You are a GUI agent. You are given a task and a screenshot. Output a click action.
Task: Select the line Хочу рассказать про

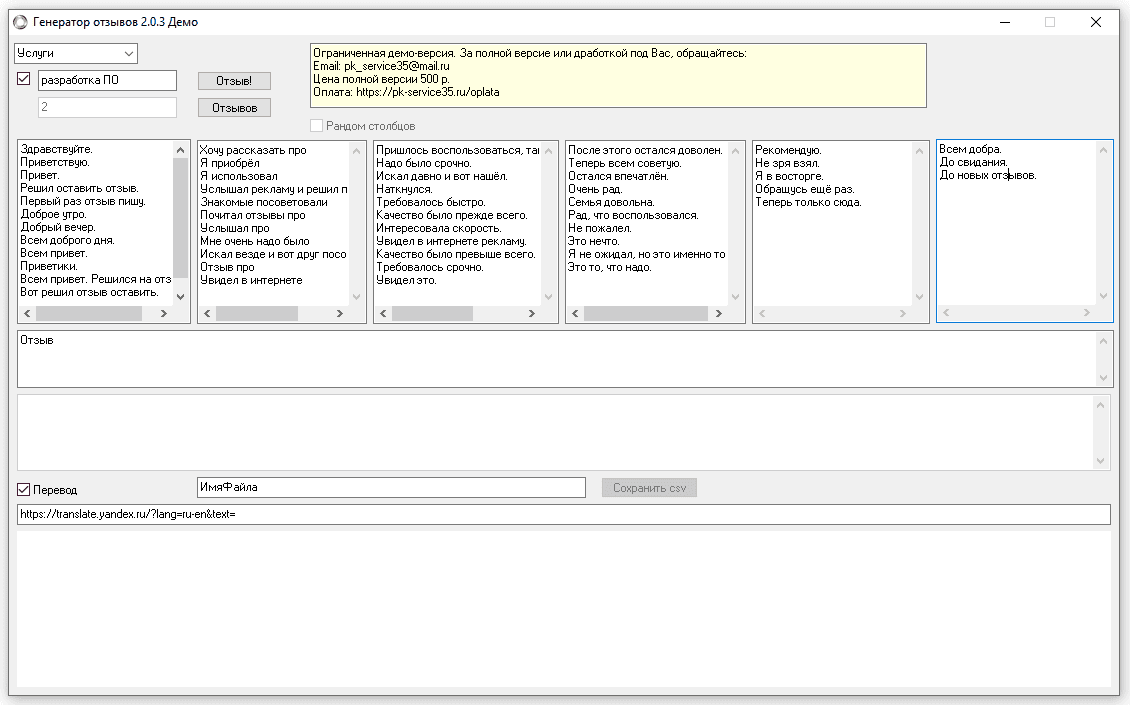pyautogui.click(x=253, y=150)
